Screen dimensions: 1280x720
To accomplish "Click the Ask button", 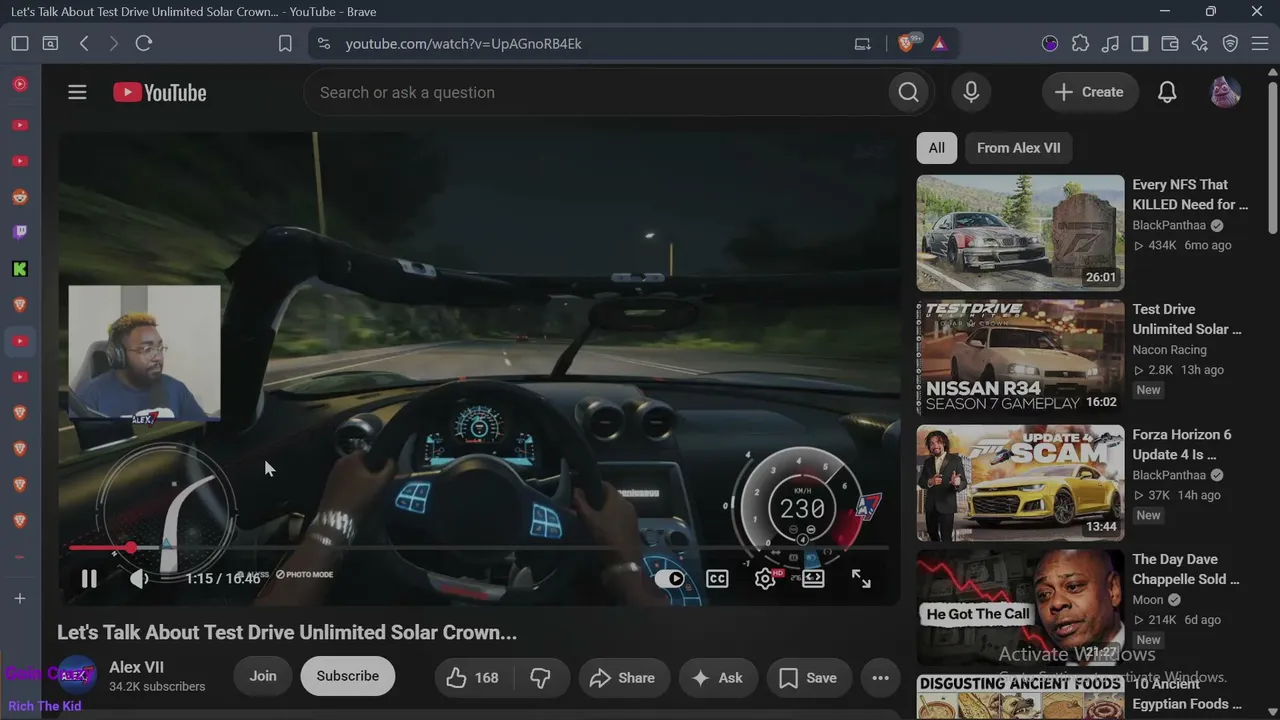I will click(717, 678).
